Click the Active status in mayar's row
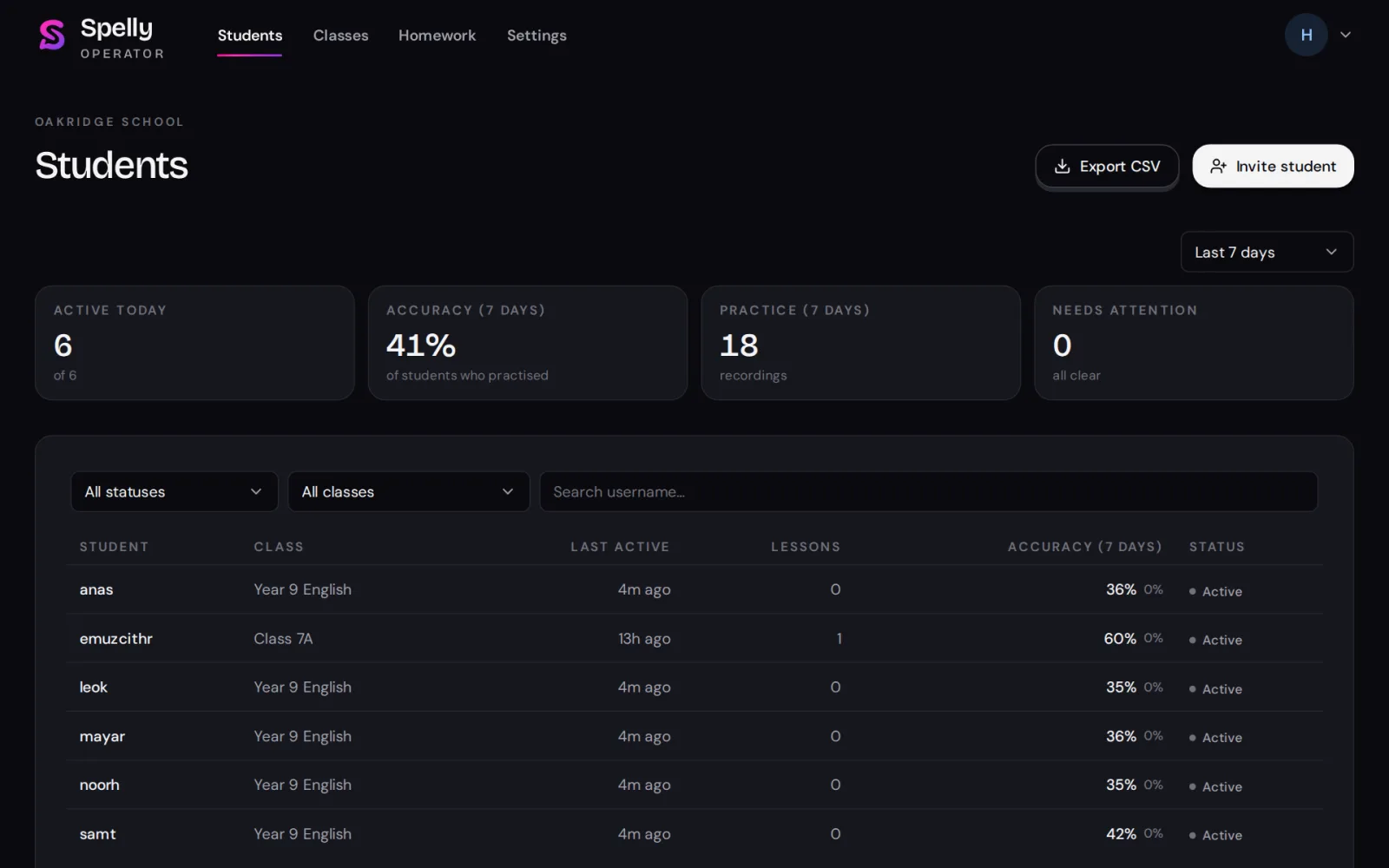The width and height of the screenshot is (1389, 868). coord(1215,737)
